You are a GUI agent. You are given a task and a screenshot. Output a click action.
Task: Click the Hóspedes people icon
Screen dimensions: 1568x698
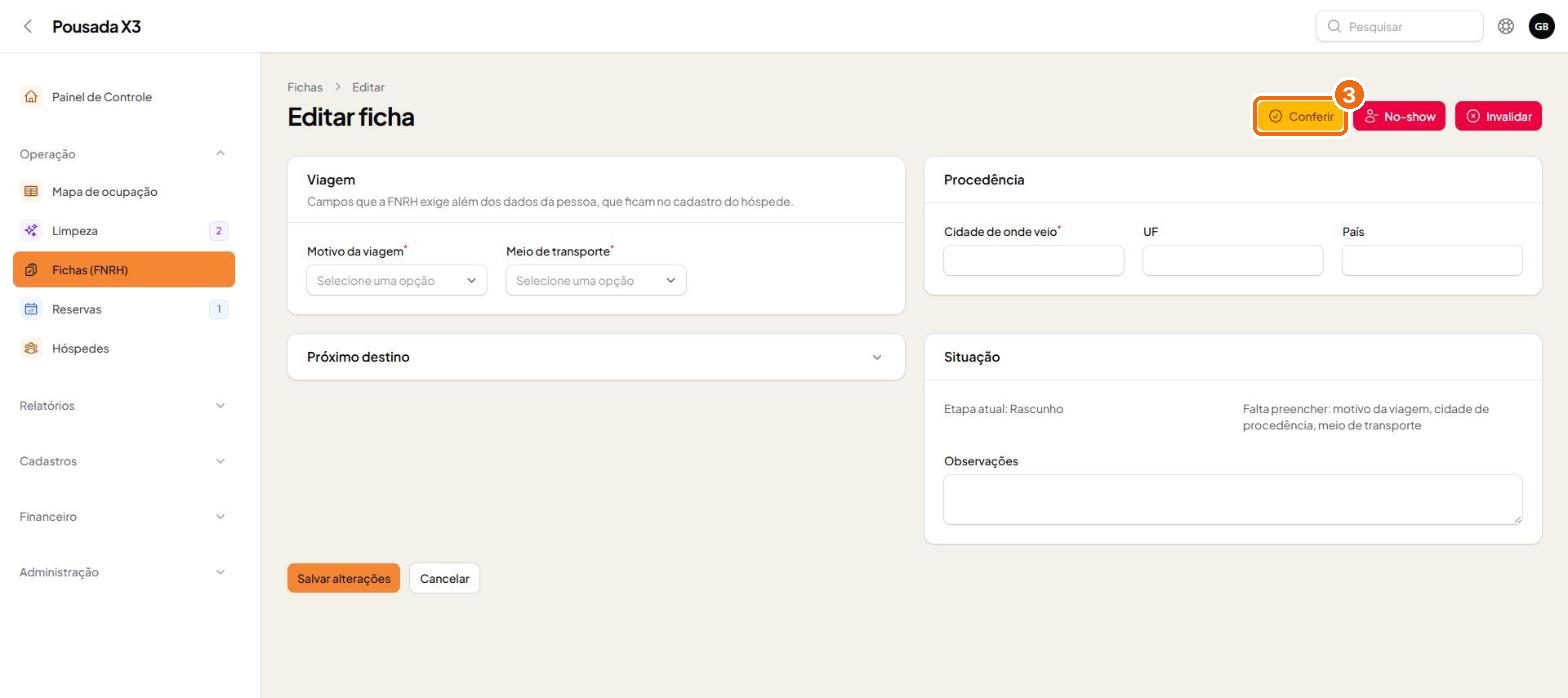point(31,348)
